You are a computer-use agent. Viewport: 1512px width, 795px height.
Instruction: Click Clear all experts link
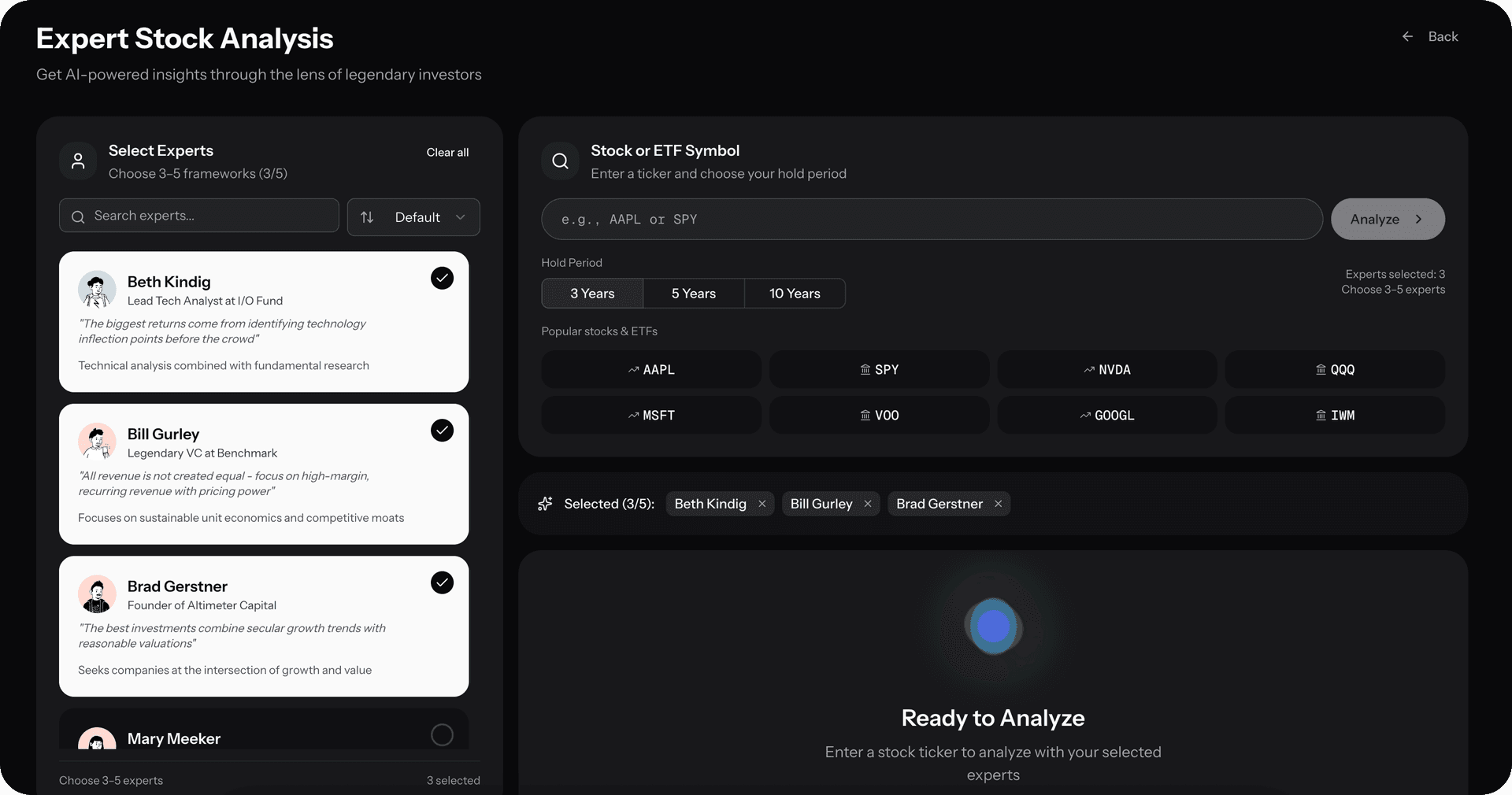tap(447, 153)
